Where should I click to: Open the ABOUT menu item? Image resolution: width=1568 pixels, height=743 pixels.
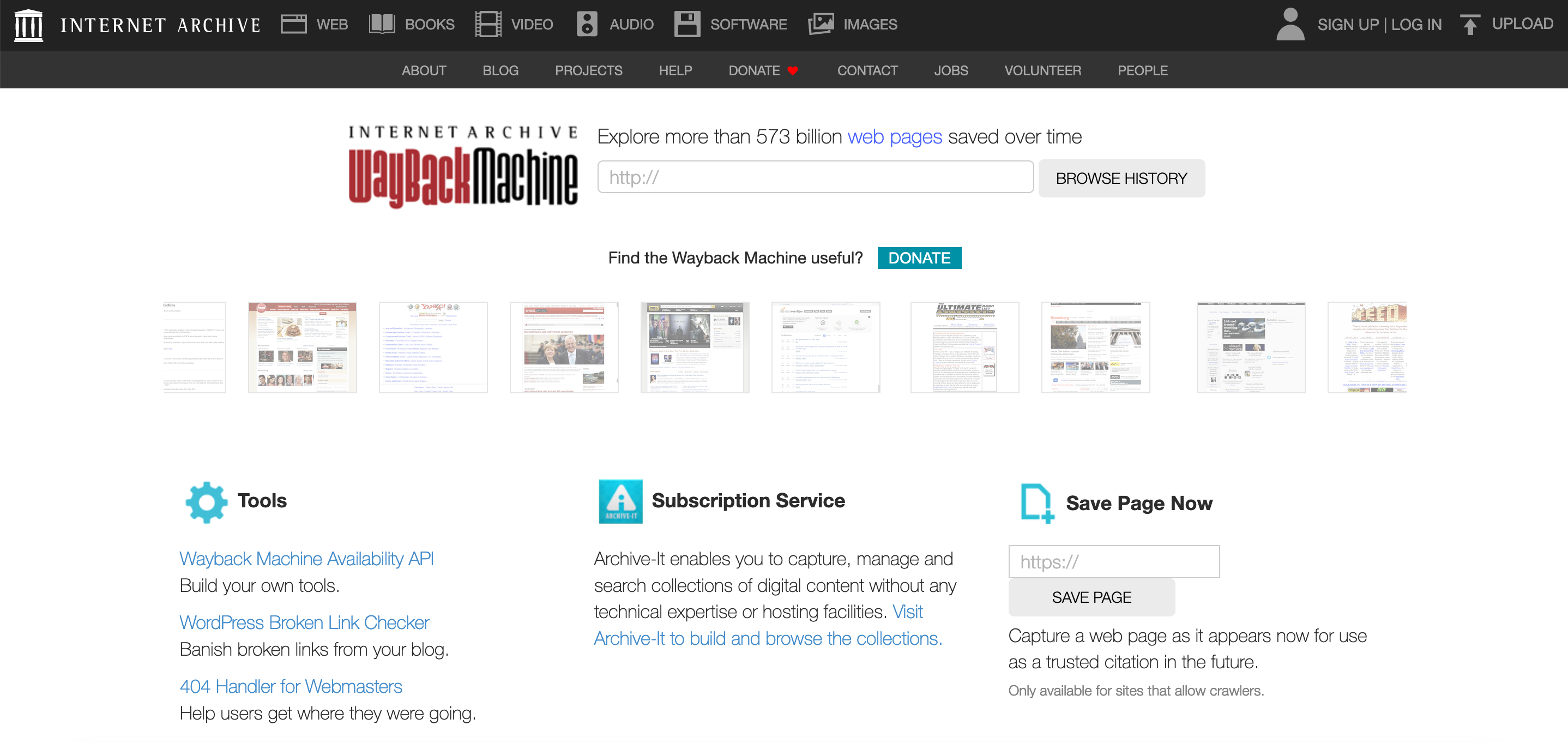pyautogui.click(x=424, y=71)
